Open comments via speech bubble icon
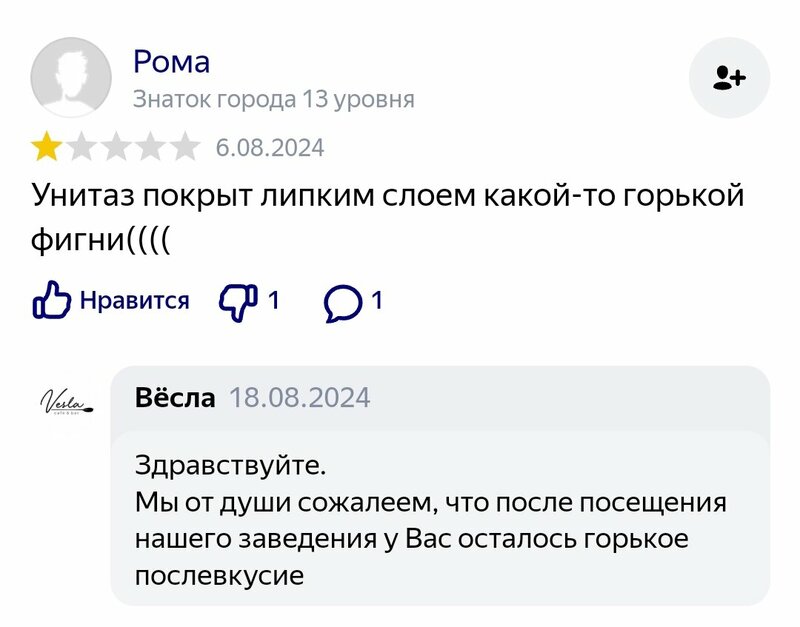Image resolution: width=800 pixels, height=627 pixels. pyautogui.click(x=343, y=303)
